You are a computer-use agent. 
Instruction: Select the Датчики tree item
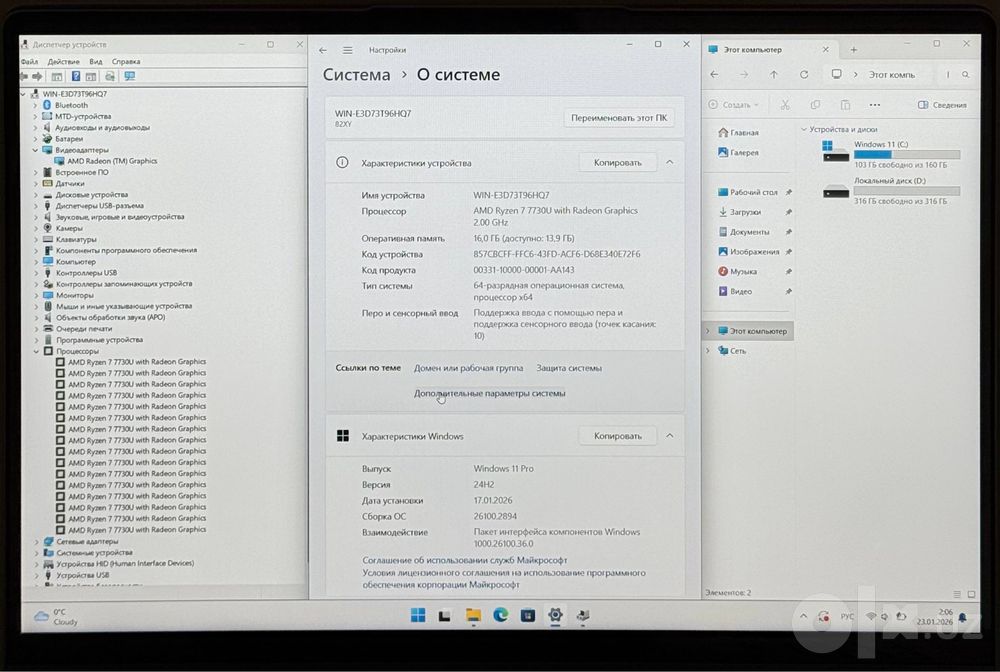tap(70, 184)
